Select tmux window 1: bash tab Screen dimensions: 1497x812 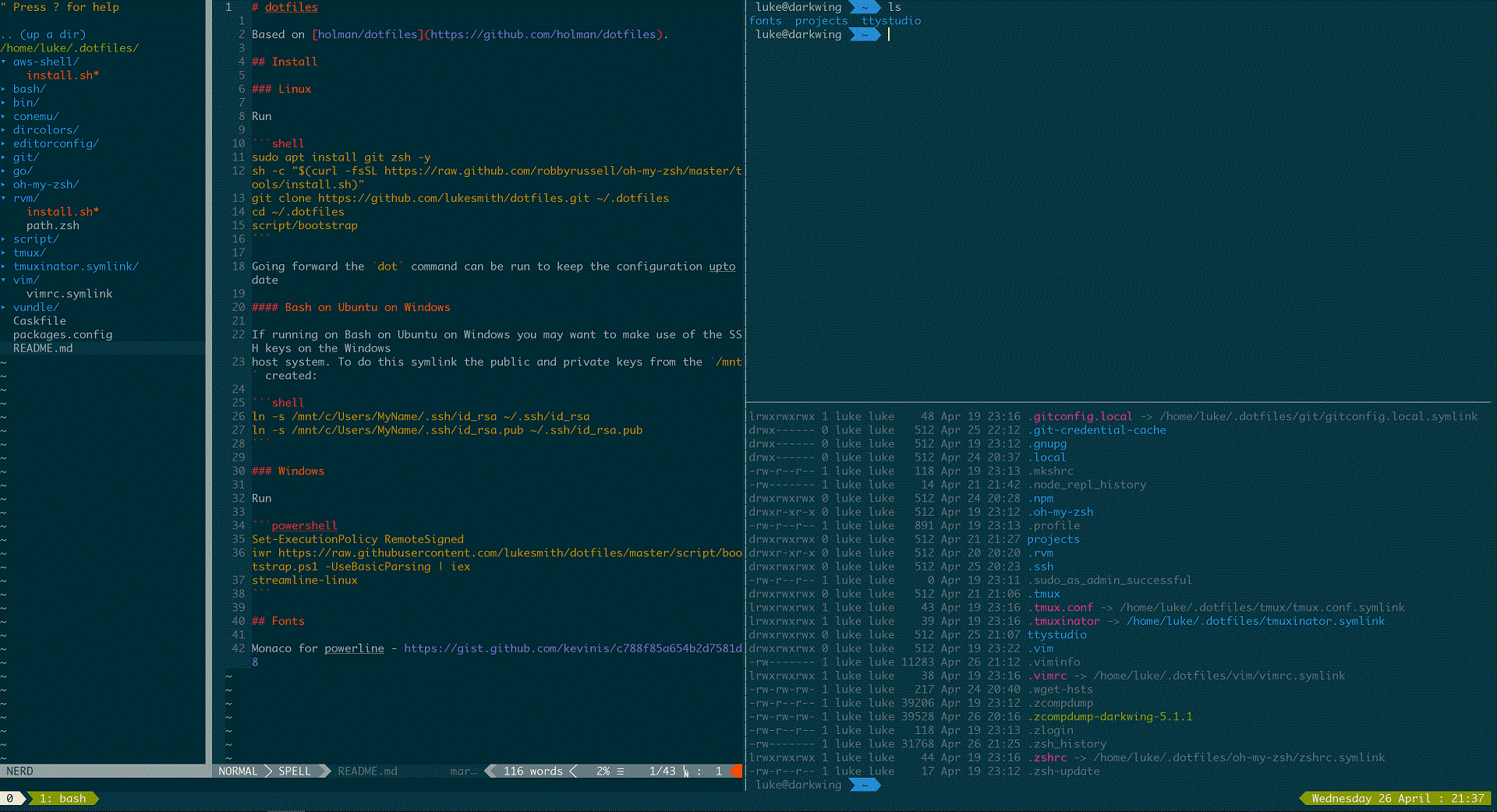[x=62, y=798]
